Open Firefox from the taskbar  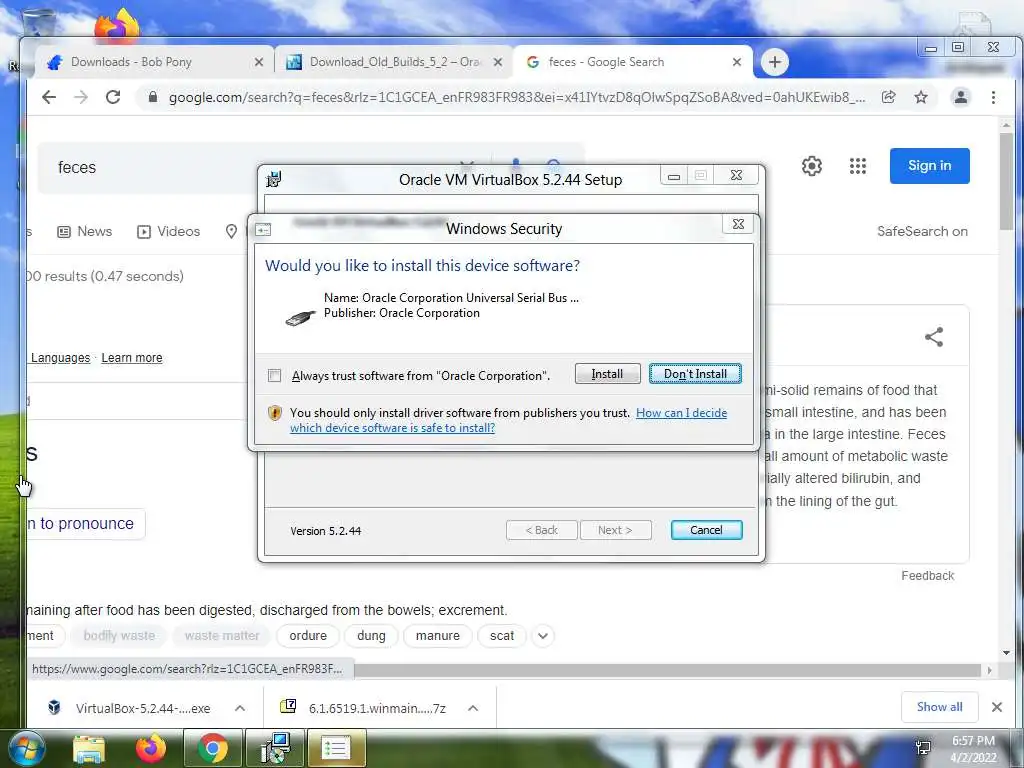[150, 748]
